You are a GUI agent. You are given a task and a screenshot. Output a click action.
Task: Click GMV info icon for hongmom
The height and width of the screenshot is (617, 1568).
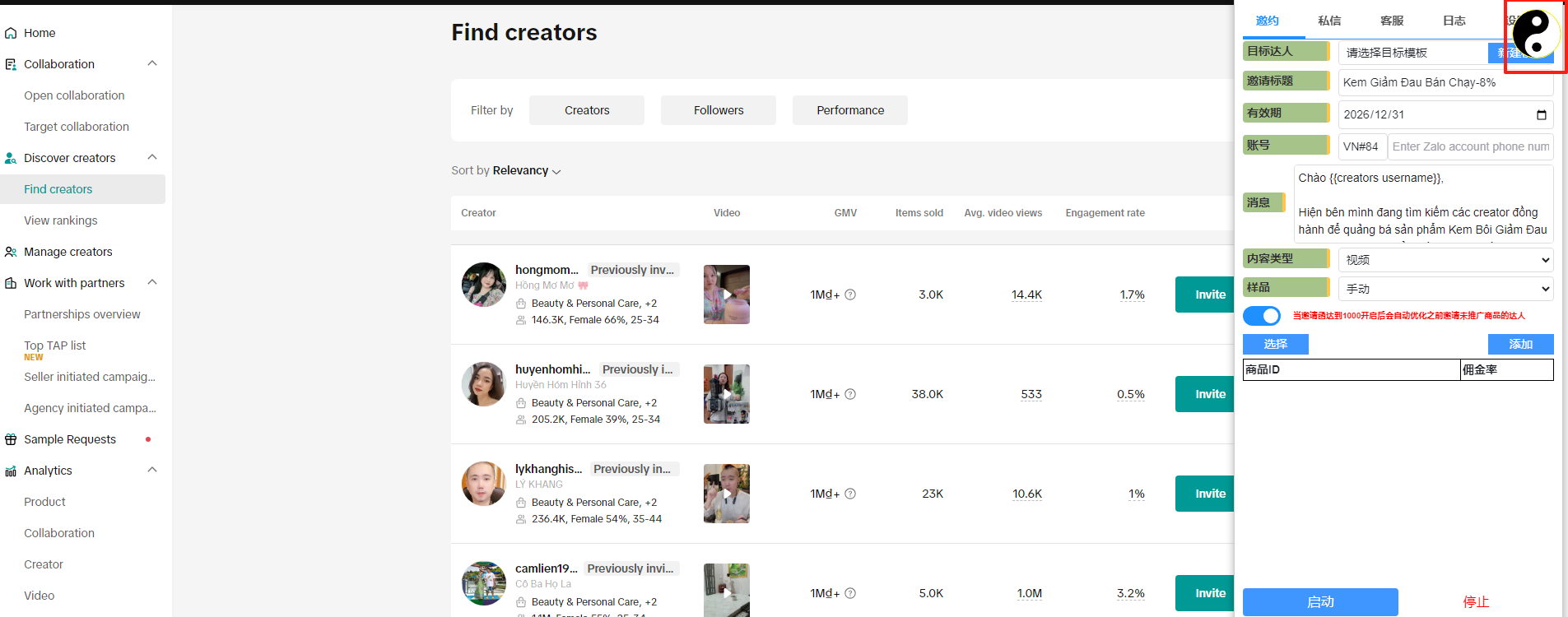(850, 295)
